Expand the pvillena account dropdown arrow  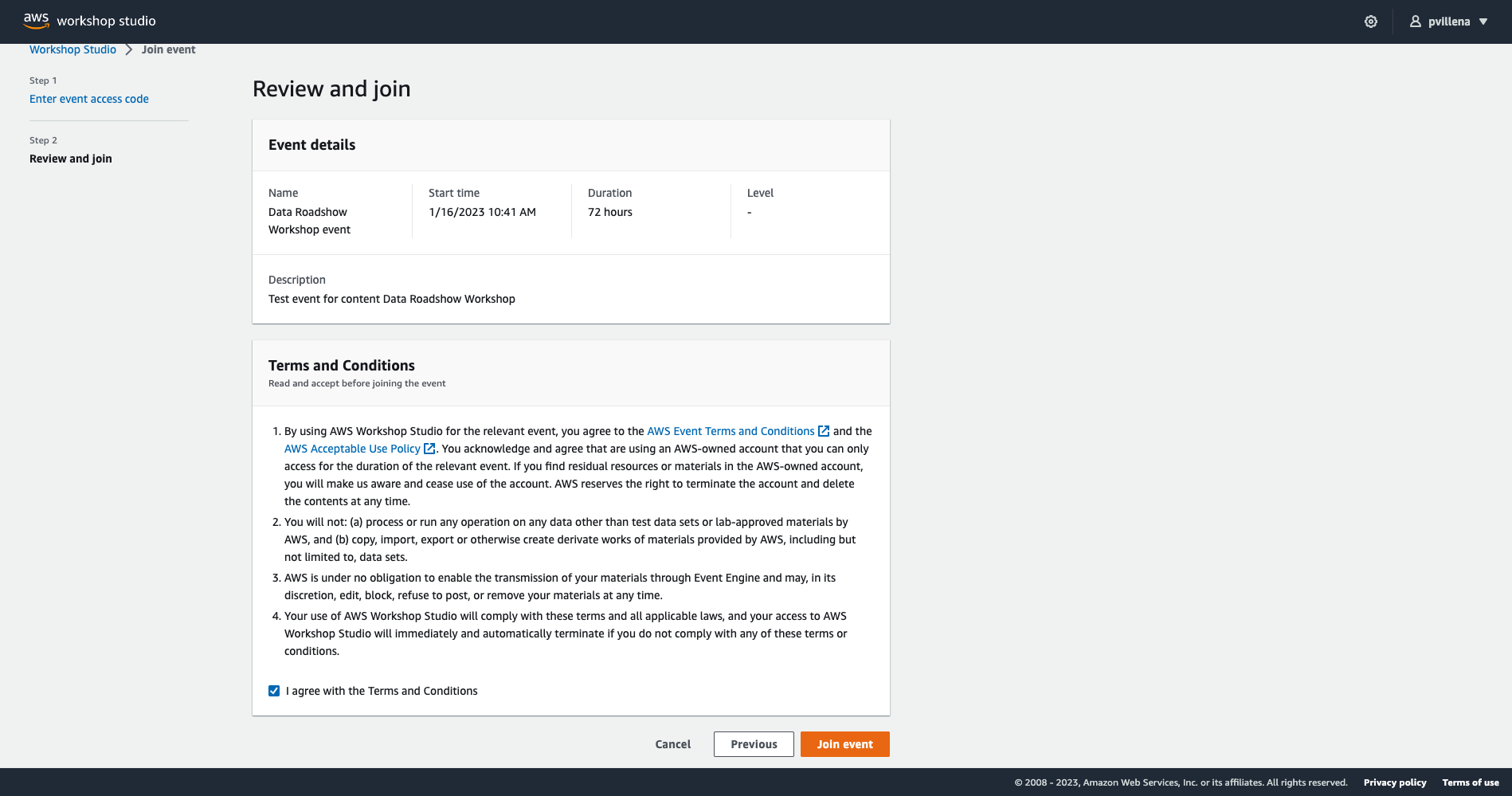(1483, 22)
